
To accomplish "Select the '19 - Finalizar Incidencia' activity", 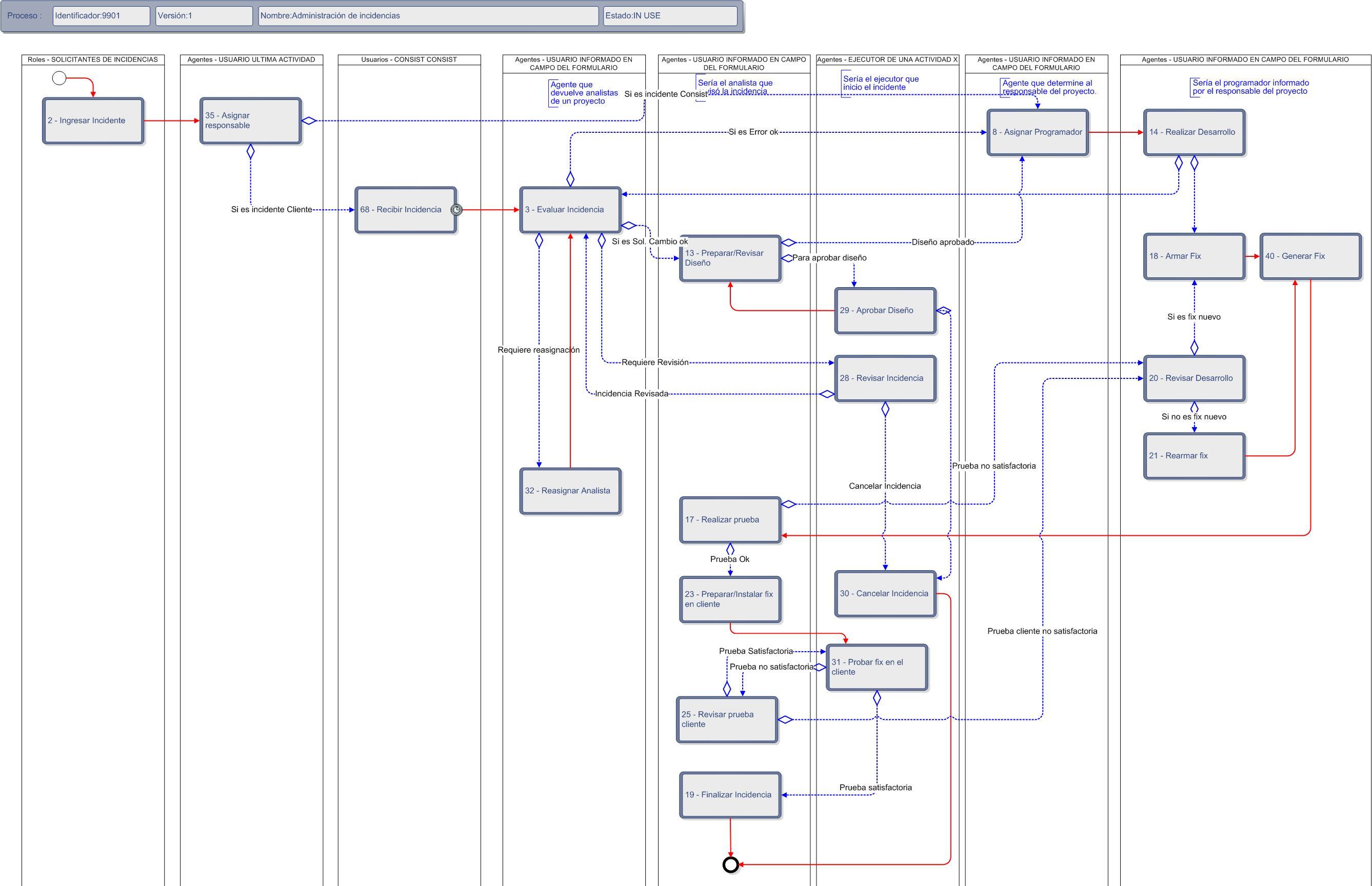I will point(730,795).
